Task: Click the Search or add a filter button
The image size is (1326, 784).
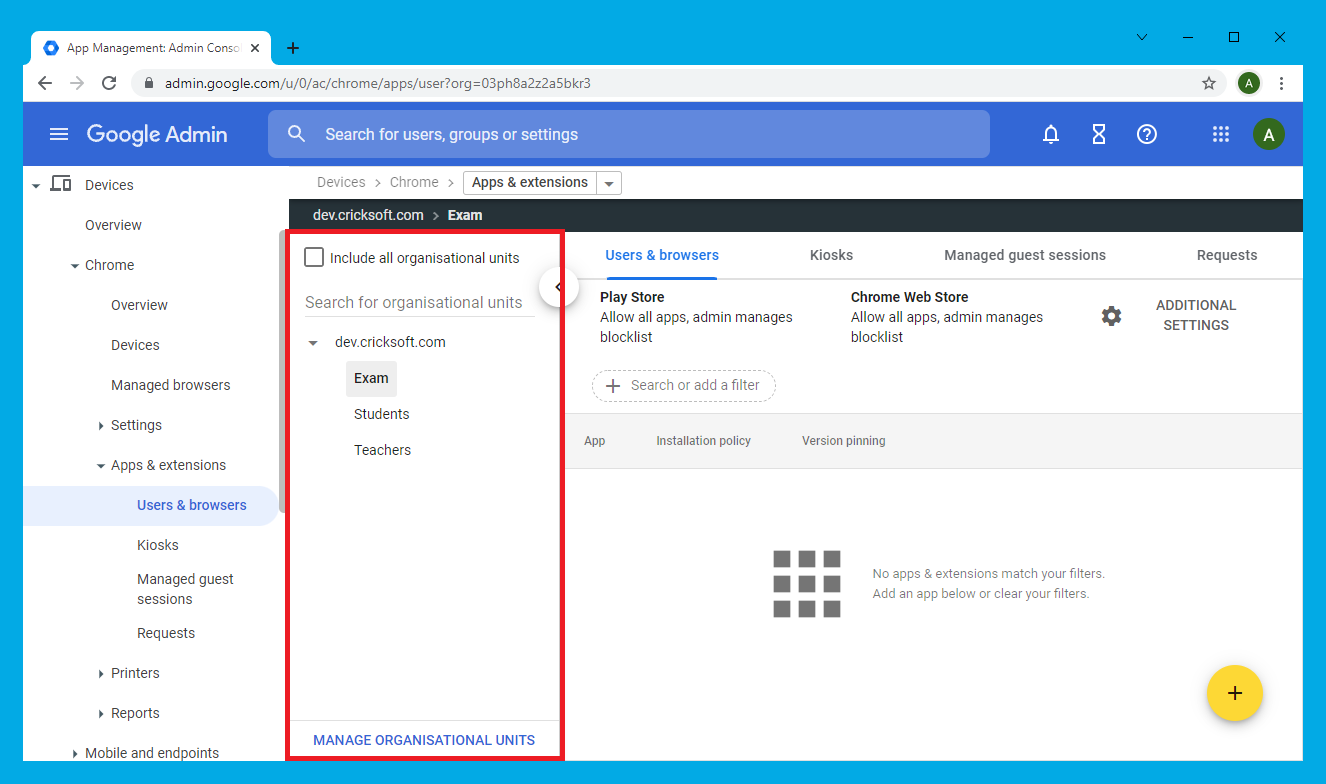Action: click(684, 386)
